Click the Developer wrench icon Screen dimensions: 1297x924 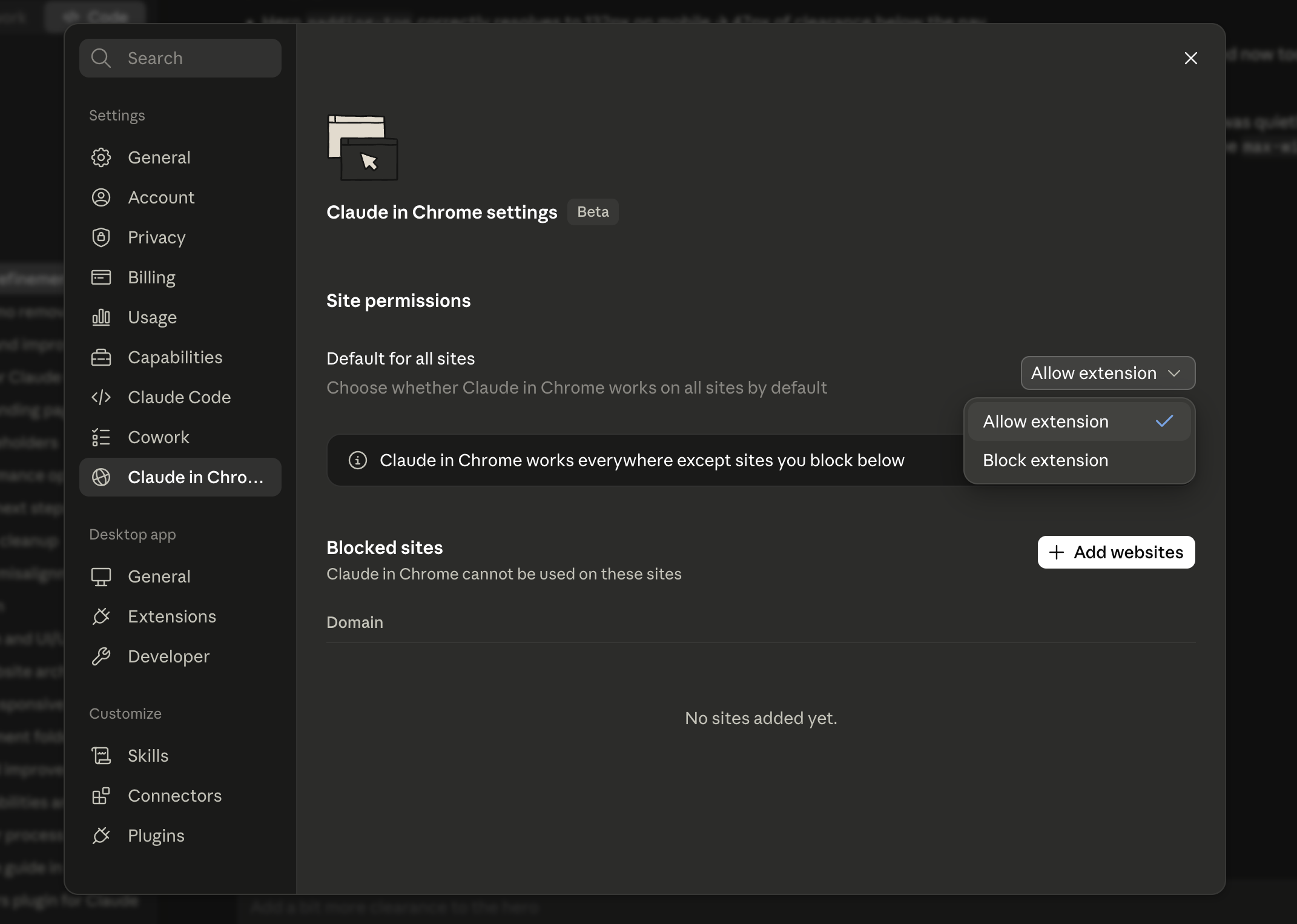point(101,656)
